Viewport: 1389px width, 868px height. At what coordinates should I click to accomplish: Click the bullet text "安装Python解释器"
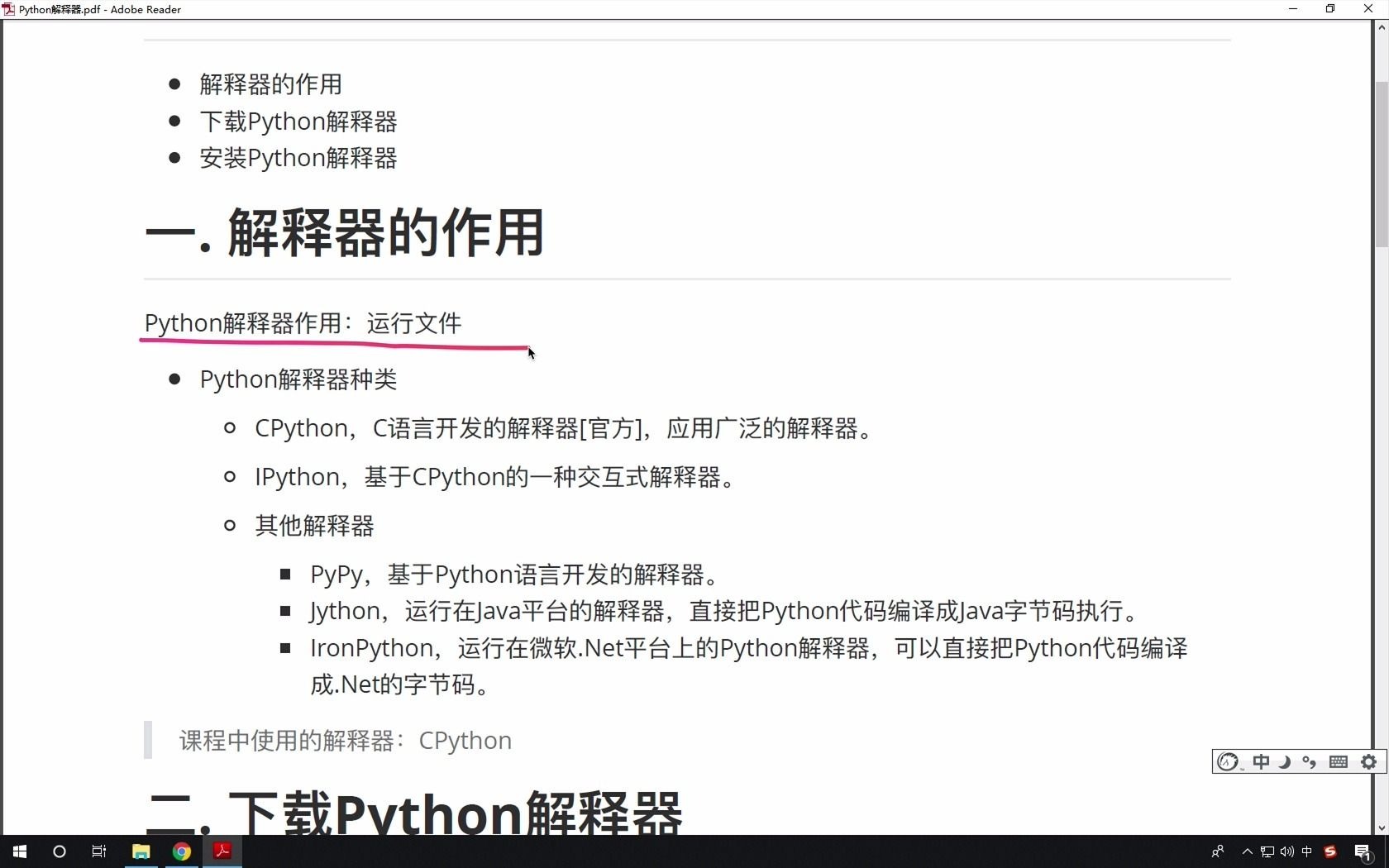pos(298,158)
